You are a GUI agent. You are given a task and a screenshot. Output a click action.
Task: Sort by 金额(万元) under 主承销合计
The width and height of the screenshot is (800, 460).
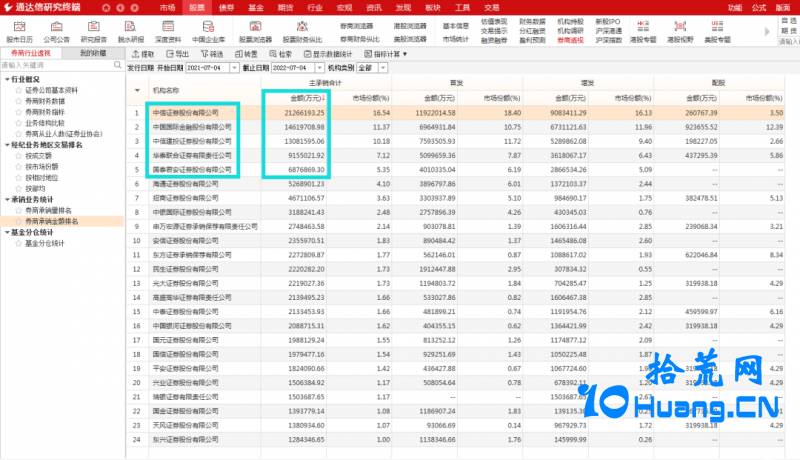click(x=308, y=98)
